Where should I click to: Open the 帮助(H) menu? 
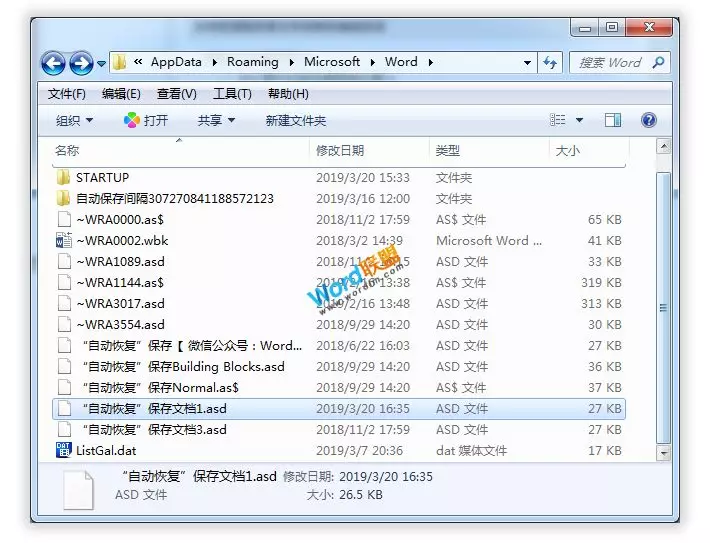pos(288,94)
